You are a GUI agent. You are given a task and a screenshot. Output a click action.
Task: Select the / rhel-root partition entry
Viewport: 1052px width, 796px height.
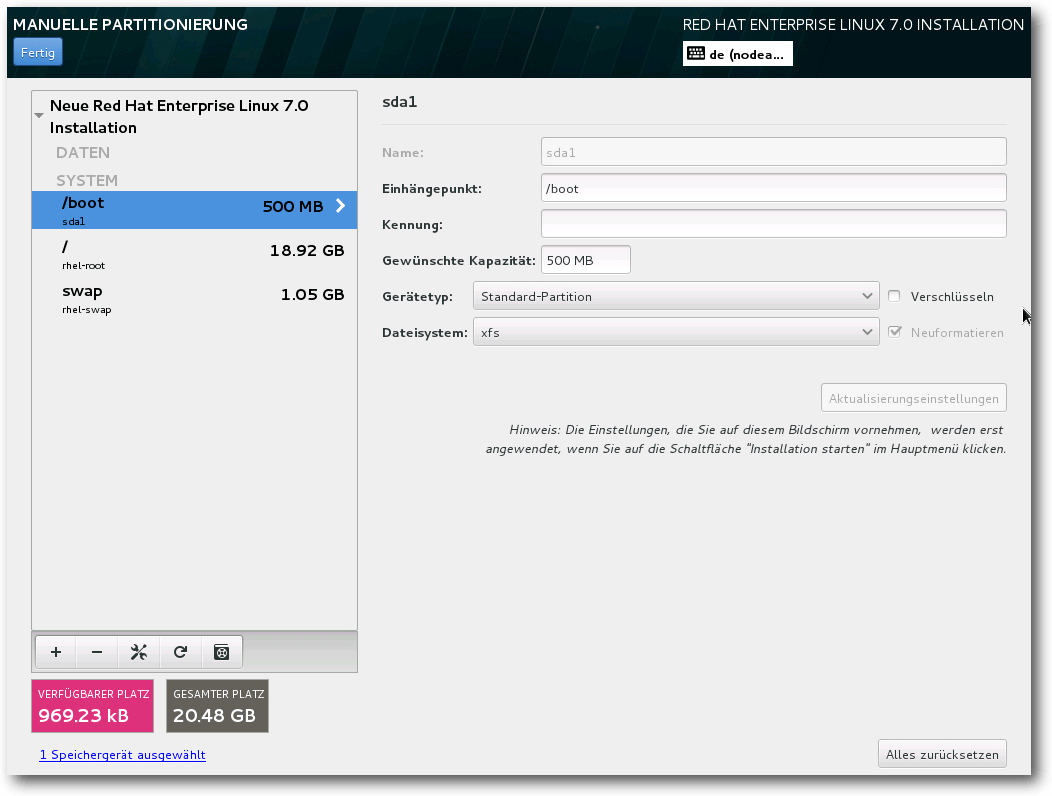click(194, 254)
